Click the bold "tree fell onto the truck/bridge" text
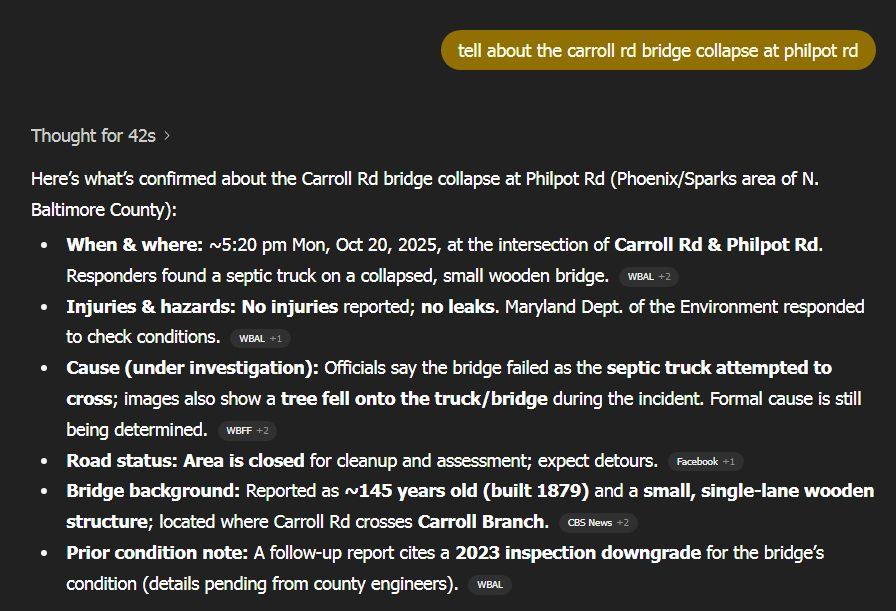The image size is (896, 611). click(x=414, y=399)
